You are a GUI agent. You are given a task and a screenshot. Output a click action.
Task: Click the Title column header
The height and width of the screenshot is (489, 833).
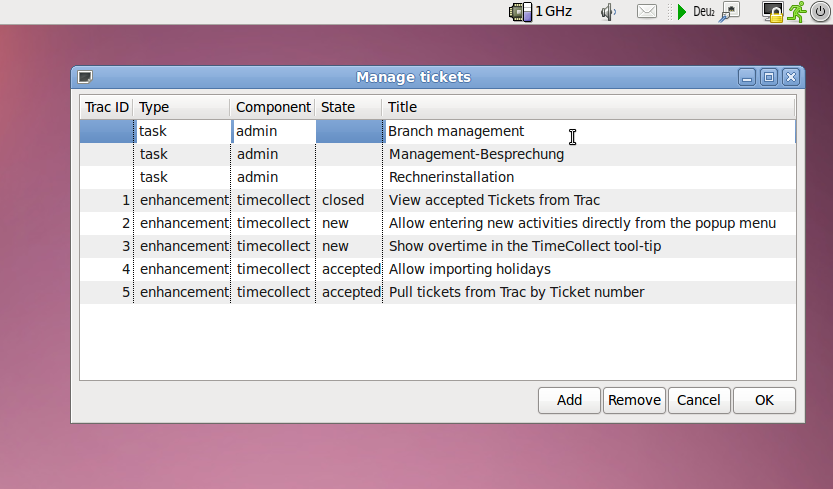point(588,107)
